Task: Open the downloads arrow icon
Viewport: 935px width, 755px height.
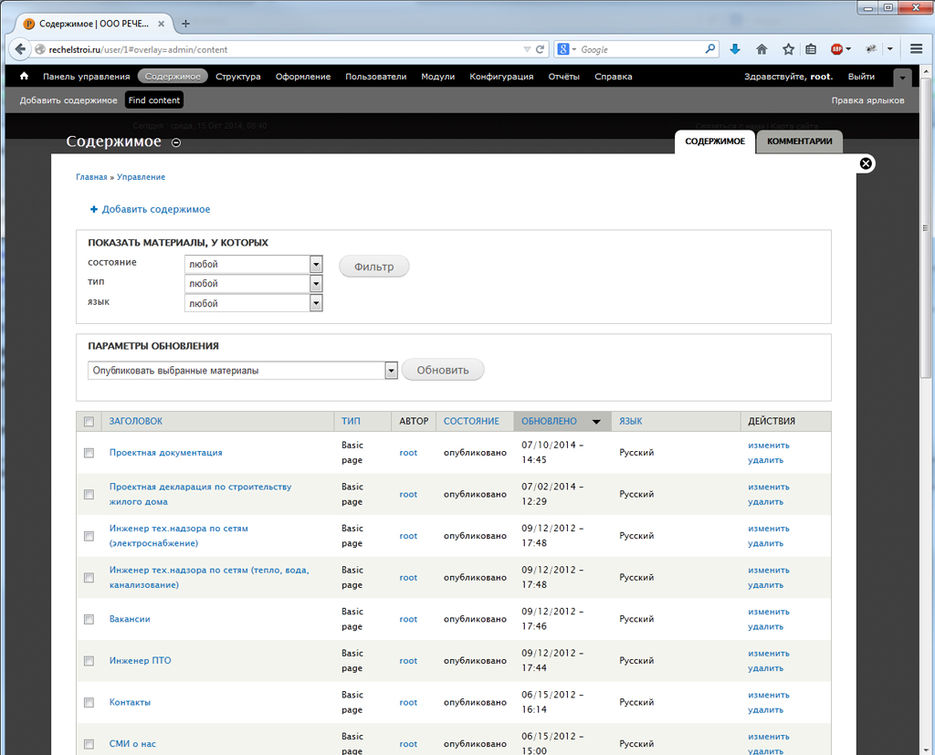Action: [735, 49]
